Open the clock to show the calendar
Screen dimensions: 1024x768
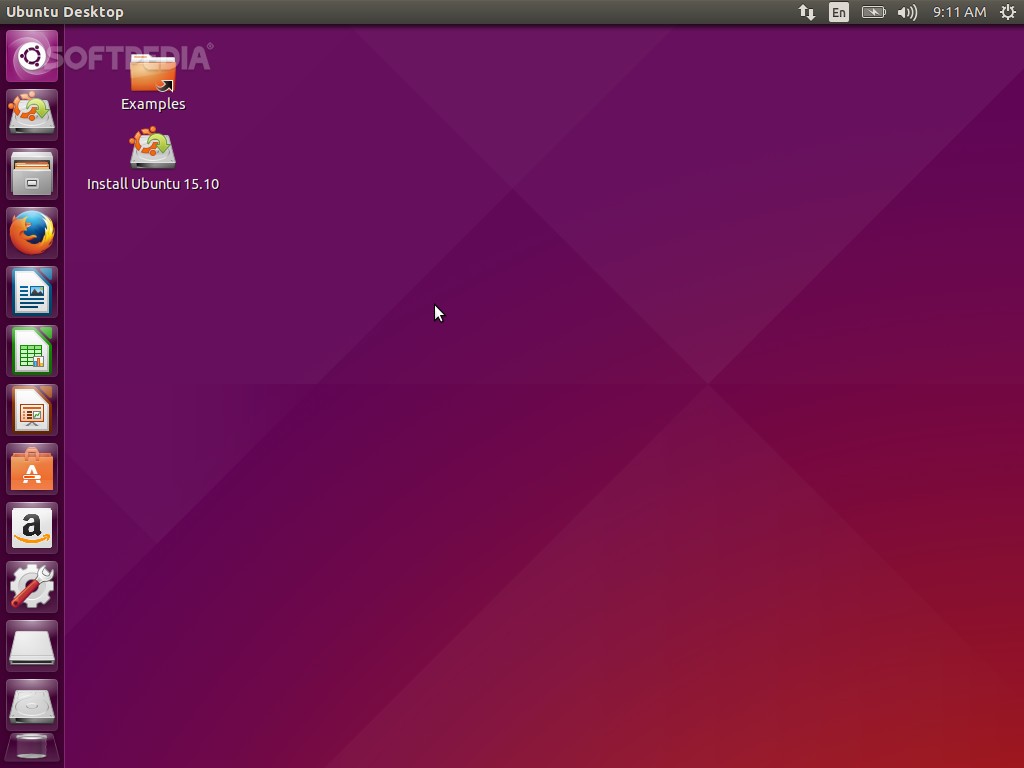(x=957, y=12)
